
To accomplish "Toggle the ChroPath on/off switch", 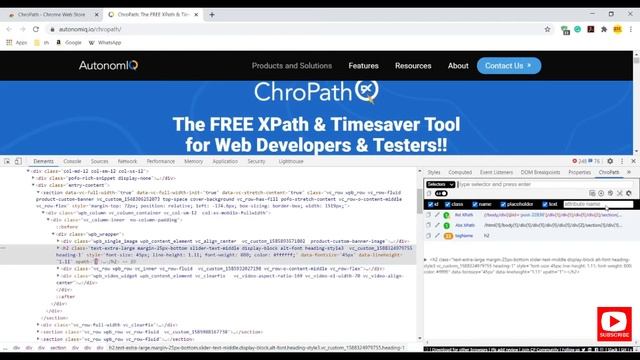I will click(441, 193).
